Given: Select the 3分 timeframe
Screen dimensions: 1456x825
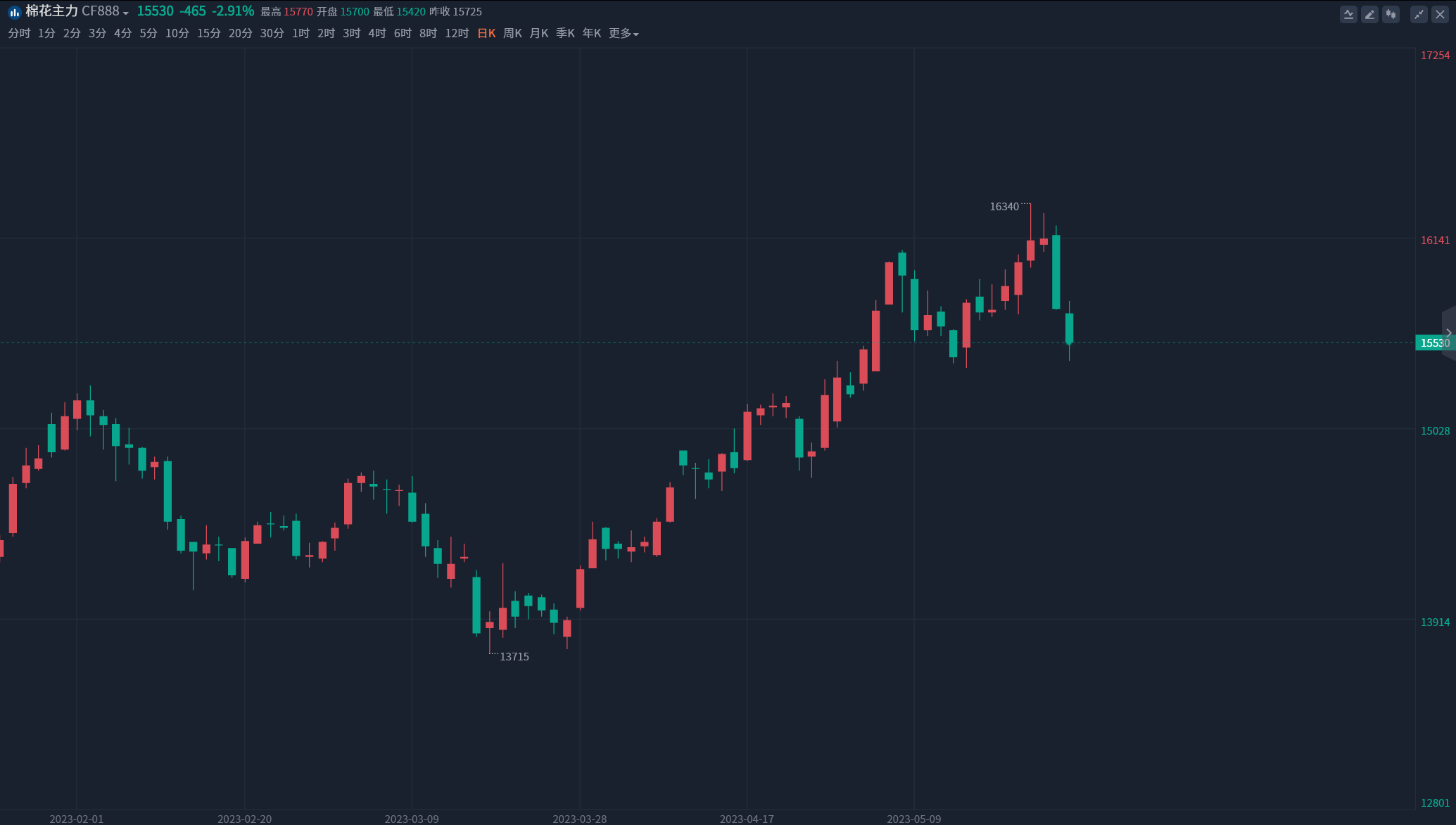Looking at the screenshot, I should click(x=97, y=33).
